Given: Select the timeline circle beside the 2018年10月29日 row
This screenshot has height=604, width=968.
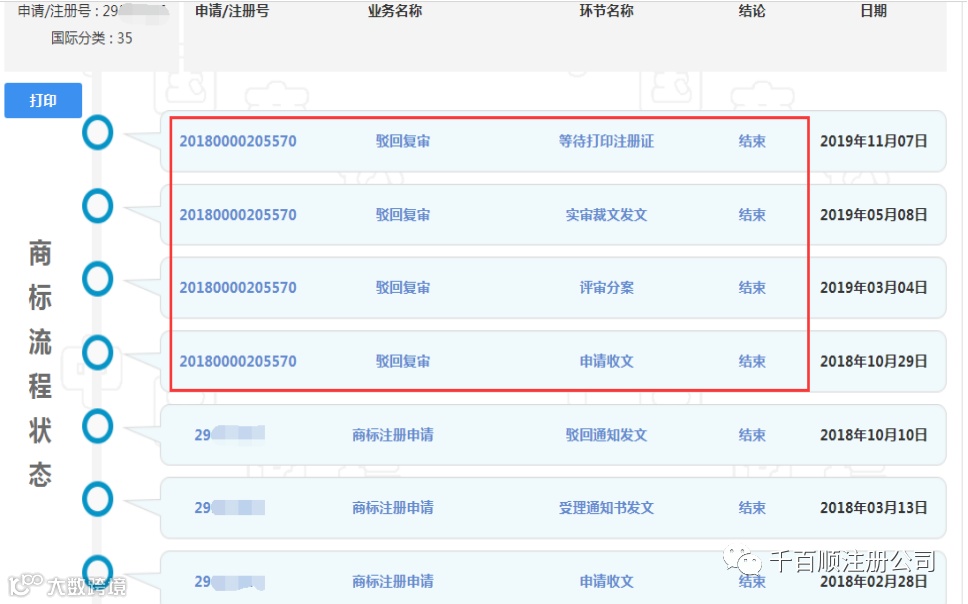Looking at the screenshot, I should pyautogui.click(x=98, y=353).
